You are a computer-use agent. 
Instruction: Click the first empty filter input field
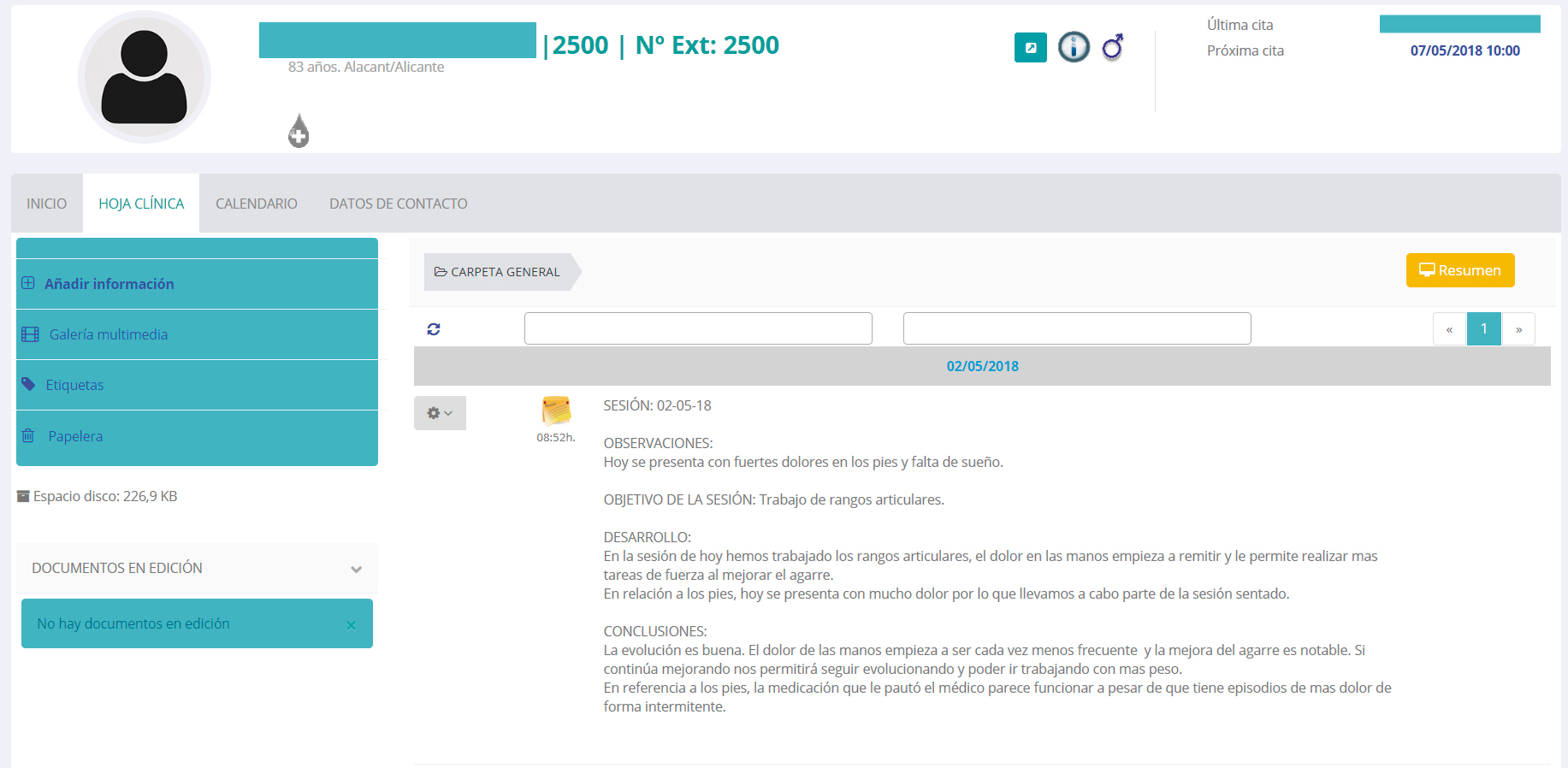pos(698,328)
